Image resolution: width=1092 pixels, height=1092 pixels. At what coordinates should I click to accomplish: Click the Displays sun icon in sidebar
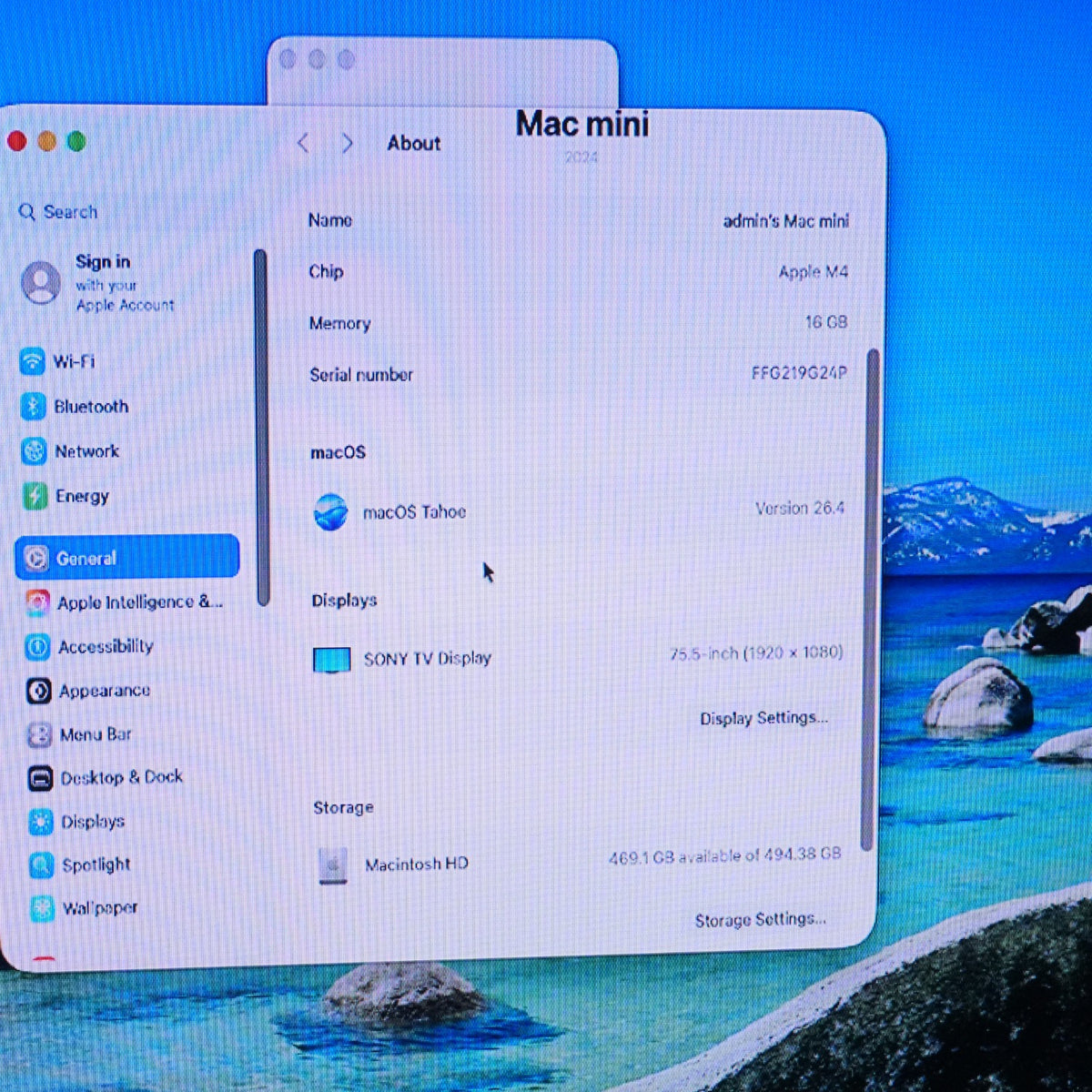(x=41, y=822)
